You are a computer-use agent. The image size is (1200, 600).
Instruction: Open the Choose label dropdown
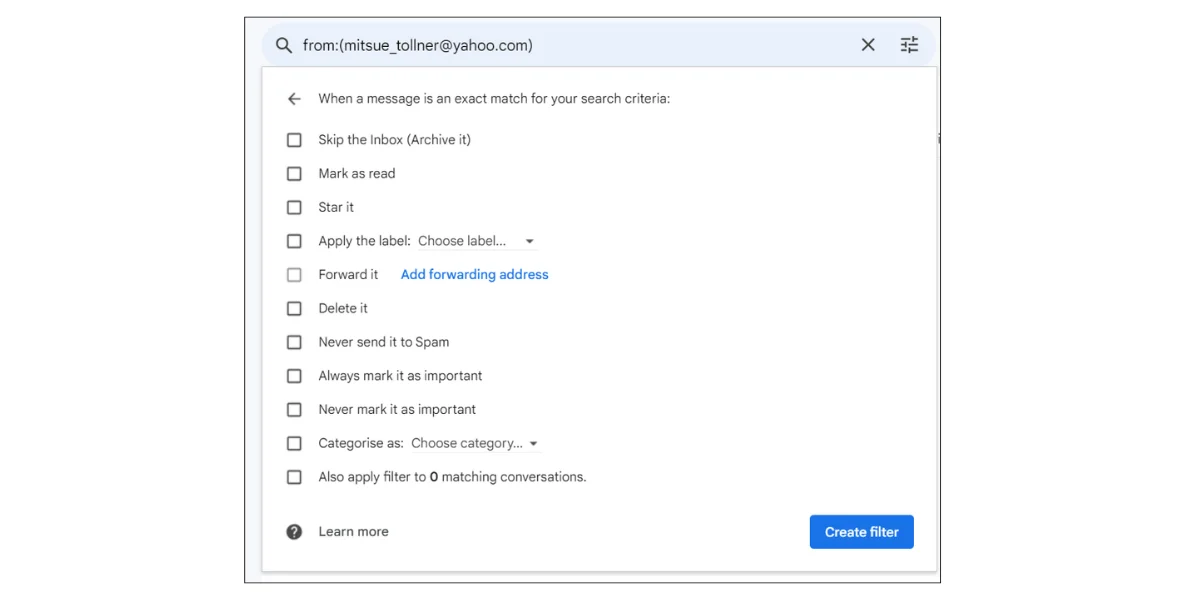pyautogui.click(x=476, y=241)
